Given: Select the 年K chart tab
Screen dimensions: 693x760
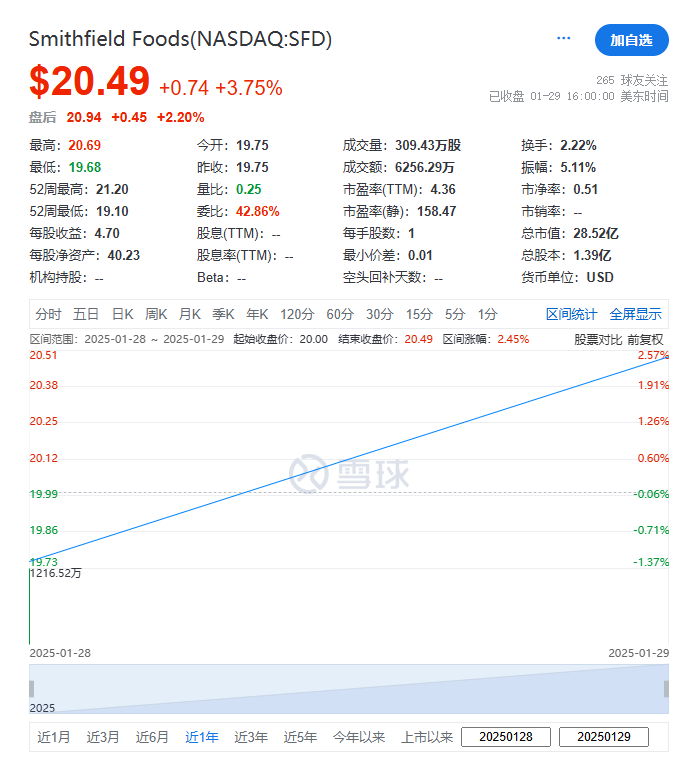Looking at the screenshot, I should click(x=257, y=315).
